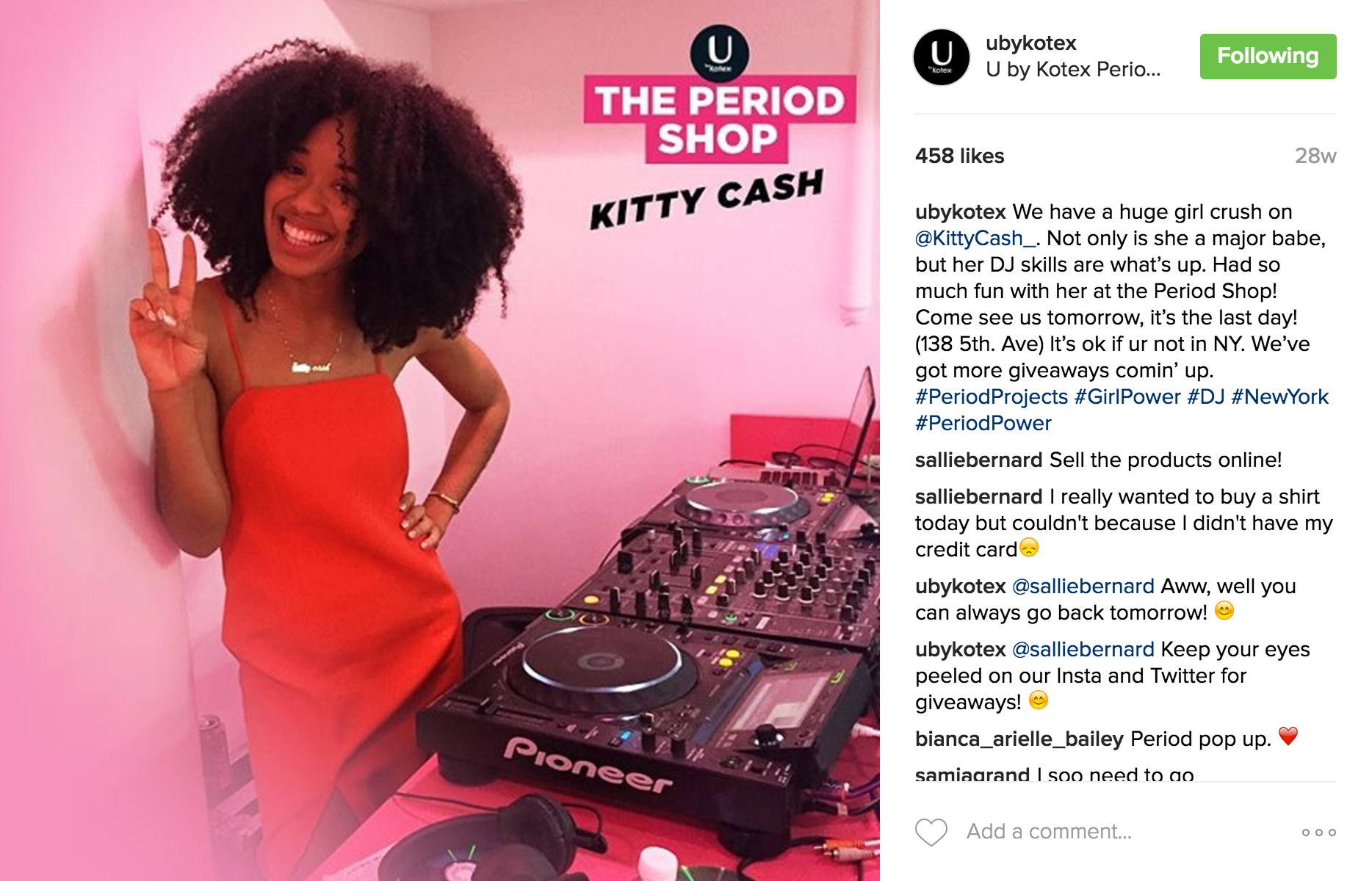Click in the Add a comment field
Viewport: 1372px width, 881px height.
(x=1124, y=831)
